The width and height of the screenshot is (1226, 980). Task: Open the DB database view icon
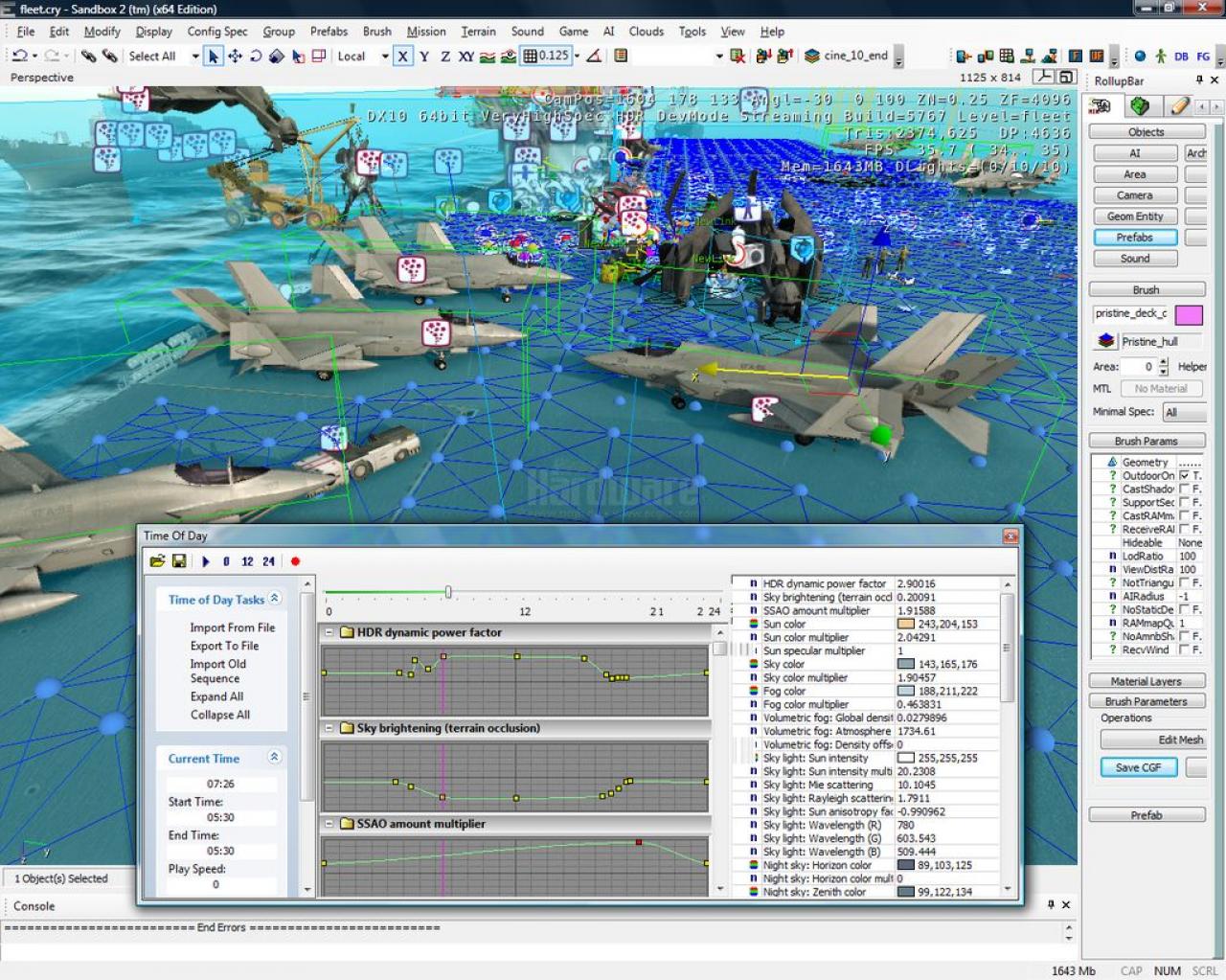tap(1181, 56)
